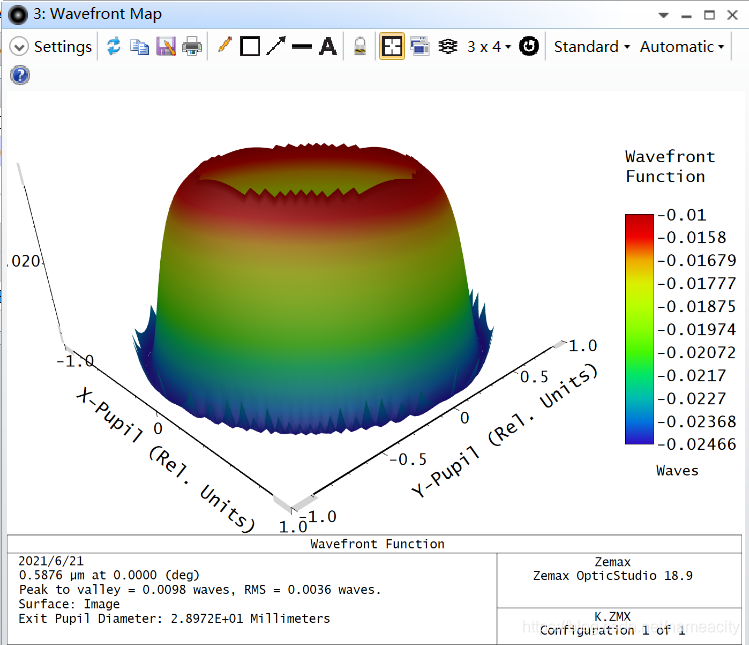The image size is (749, 645).
Task: Click the Zemax OpticStudio 18.9 text
Action: coord(613,576)
